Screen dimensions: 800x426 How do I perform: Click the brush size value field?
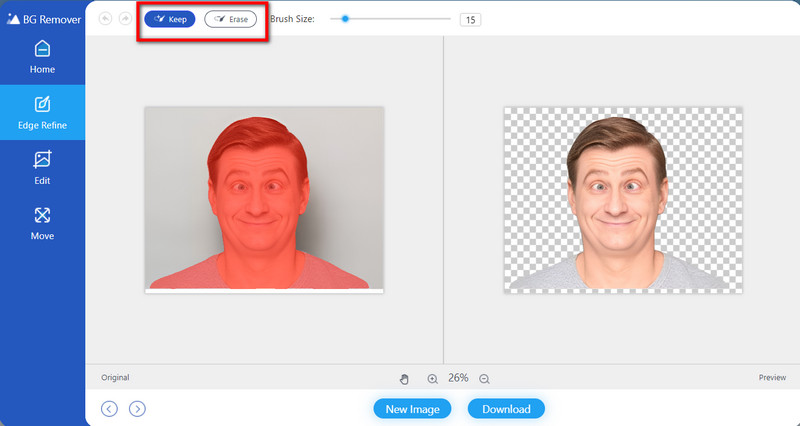(469, 19)
